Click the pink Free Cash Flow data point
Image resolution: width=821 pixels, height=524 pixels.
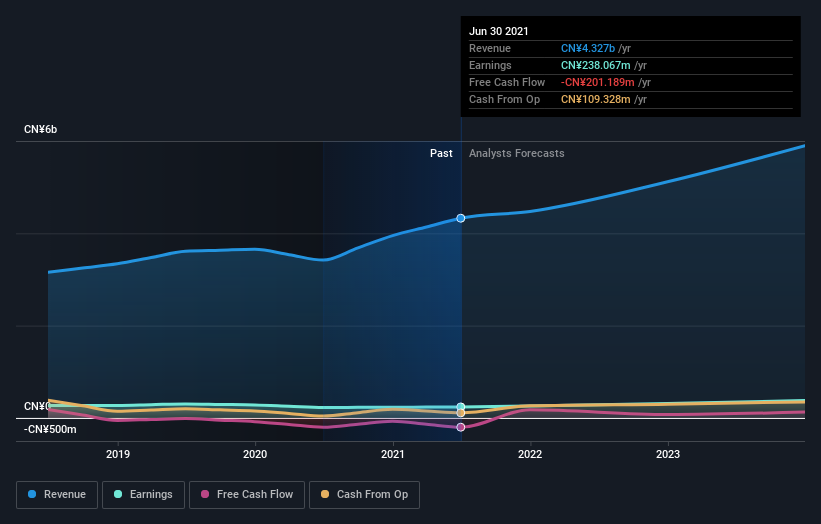click(x=460, y=427)
